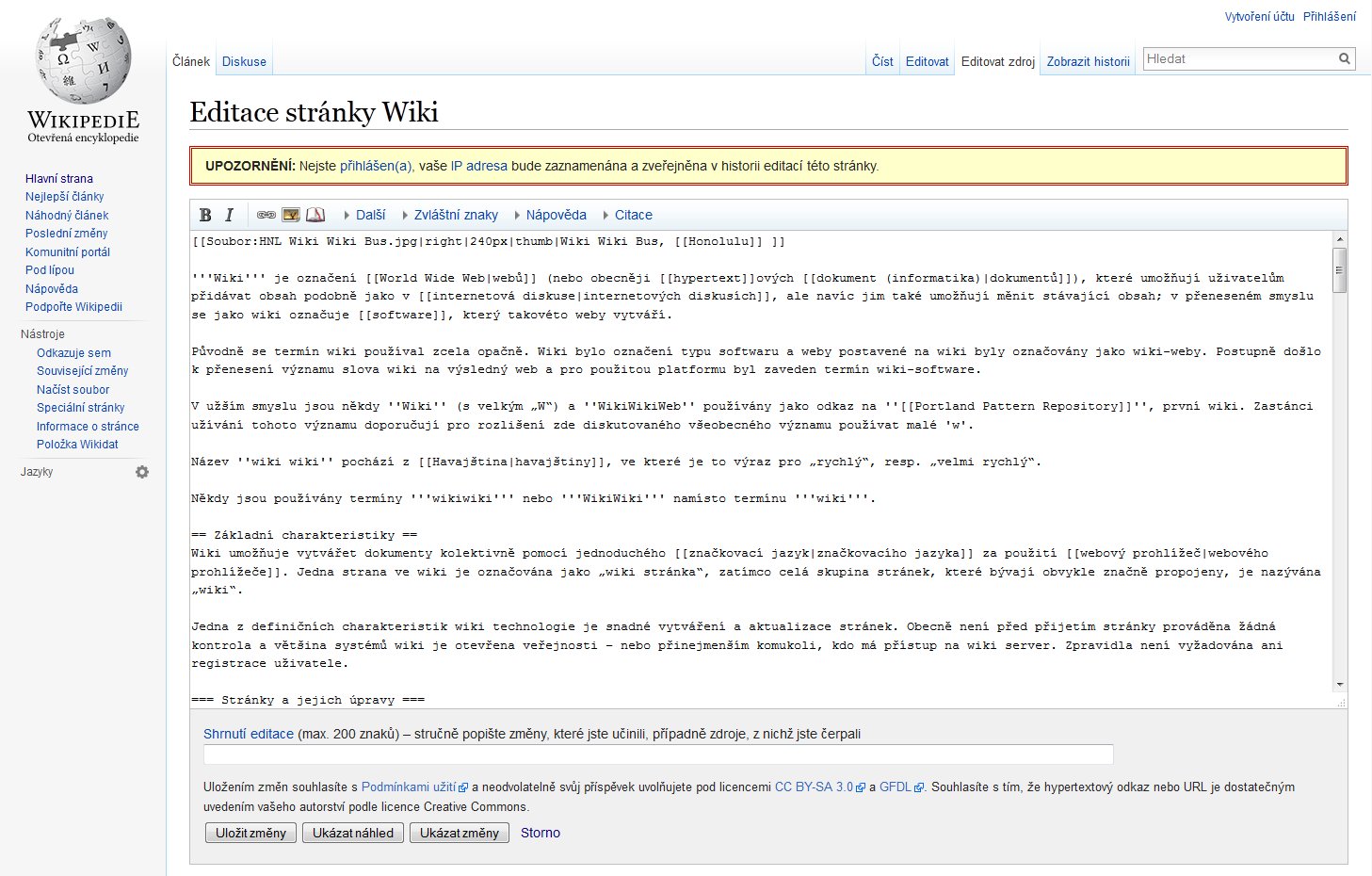
Task: Go to Hlavní strana in the sidebar
Action: tap(59, 178)
